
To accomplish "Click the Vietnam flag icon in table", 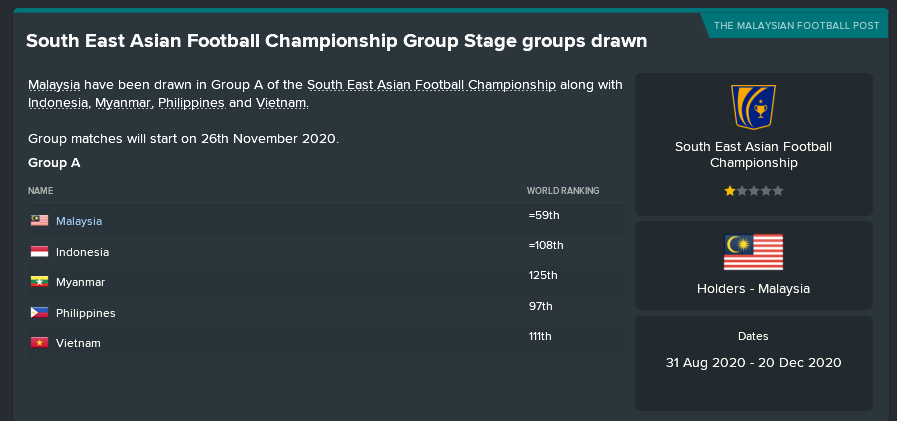I will 39,343.
